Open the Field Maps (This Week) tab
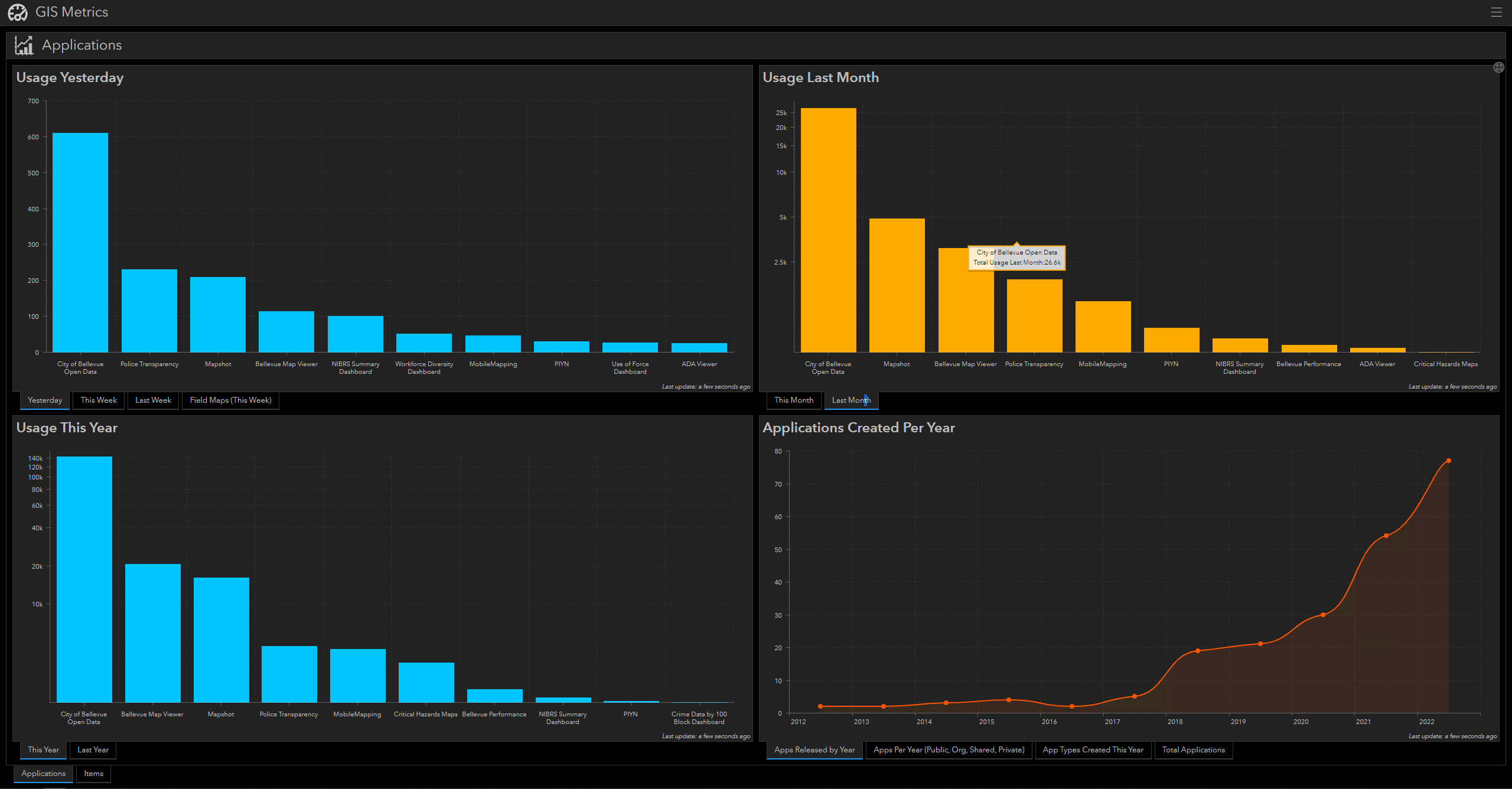The height and width of the screenshot is (789, 1512). [230, 400]
